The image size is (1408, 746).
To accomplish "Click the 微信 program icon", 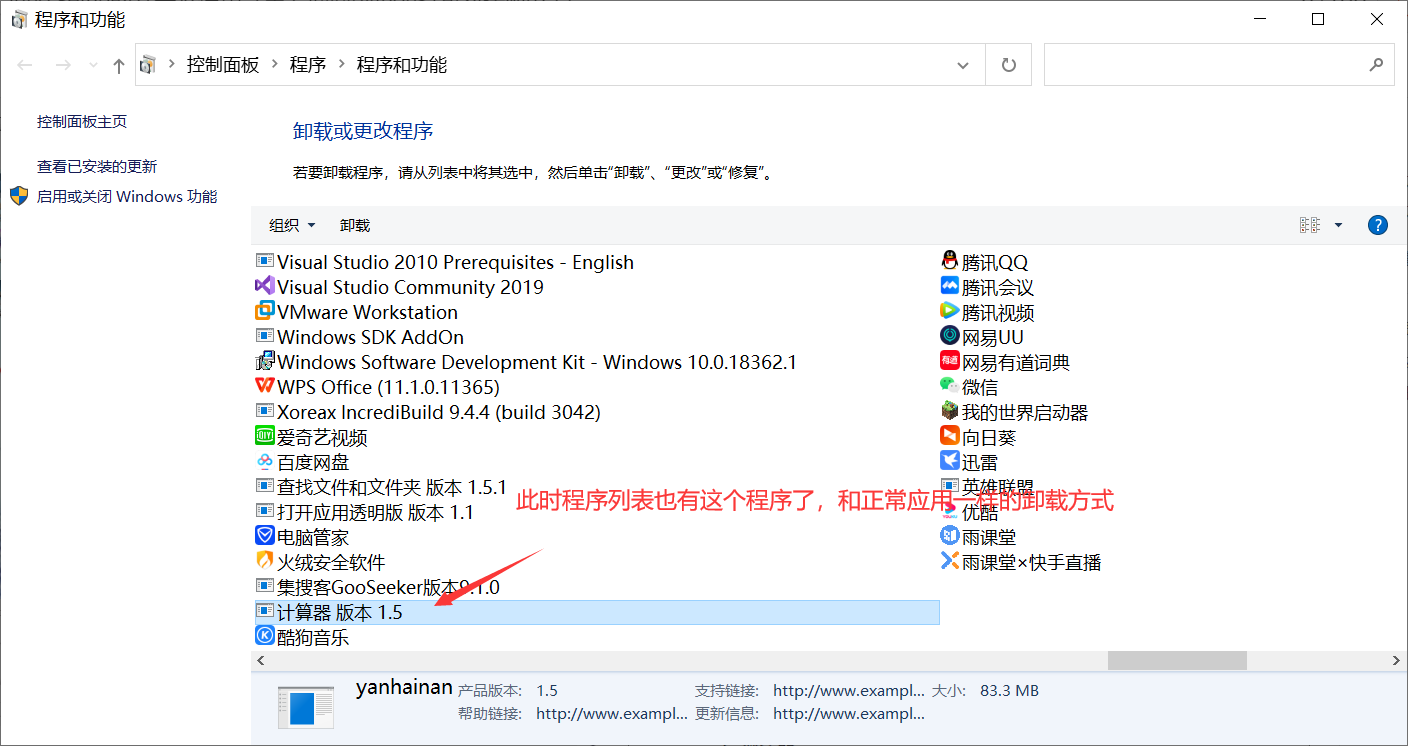I will [950, 387].
